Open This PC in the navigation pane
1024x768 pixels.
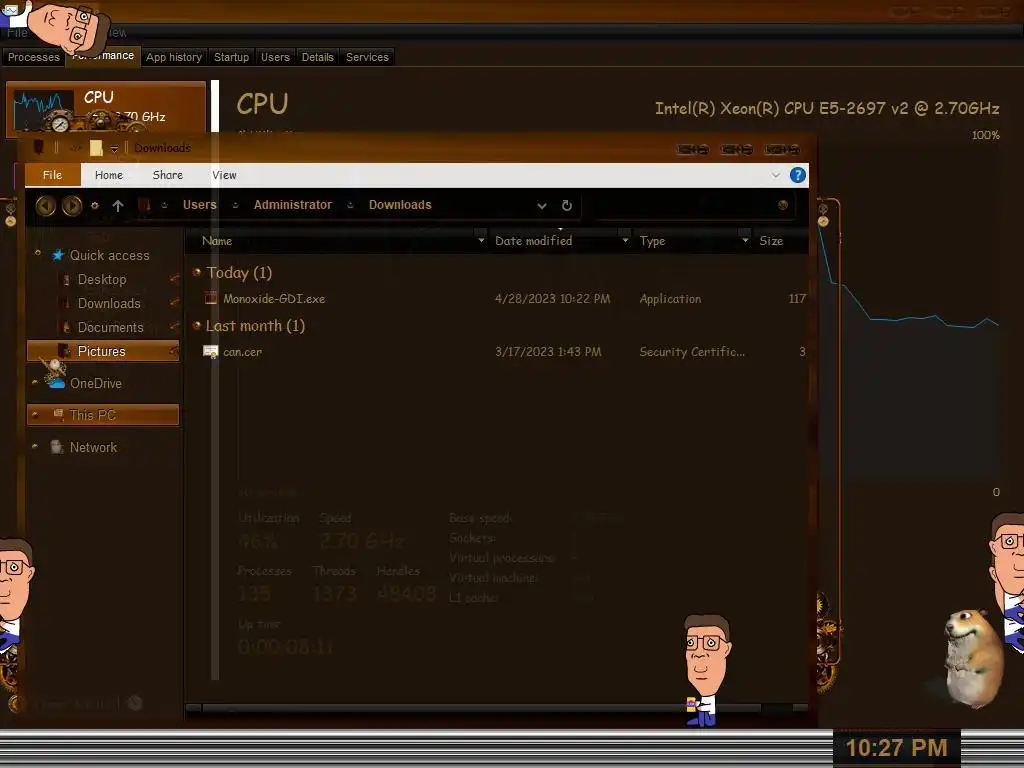click(103, 415)
